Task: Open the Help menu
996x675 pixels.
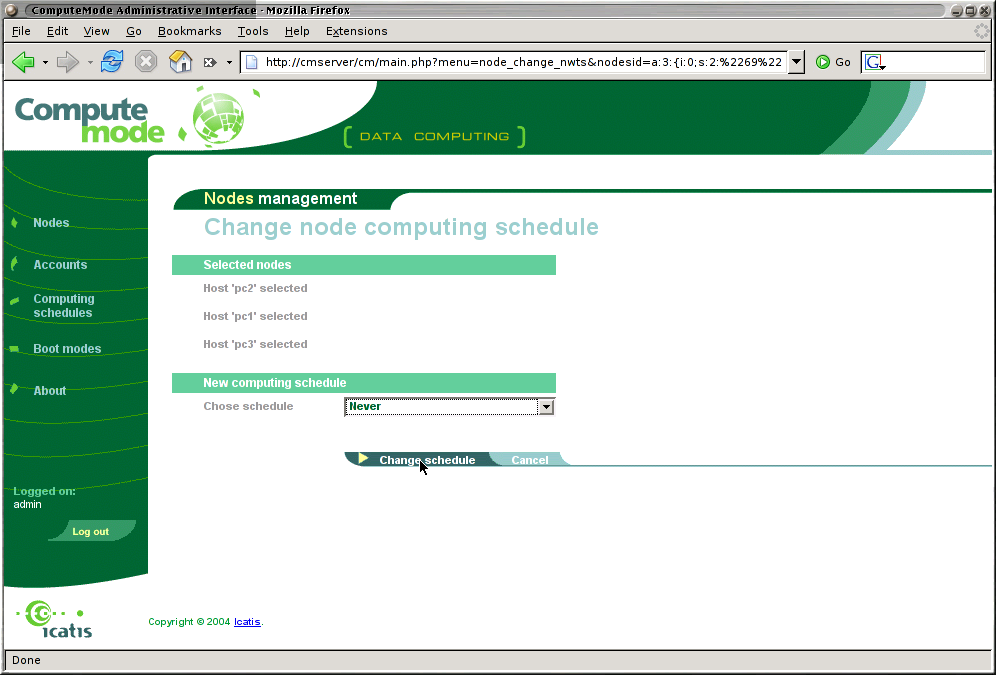Action: (297, 31)
